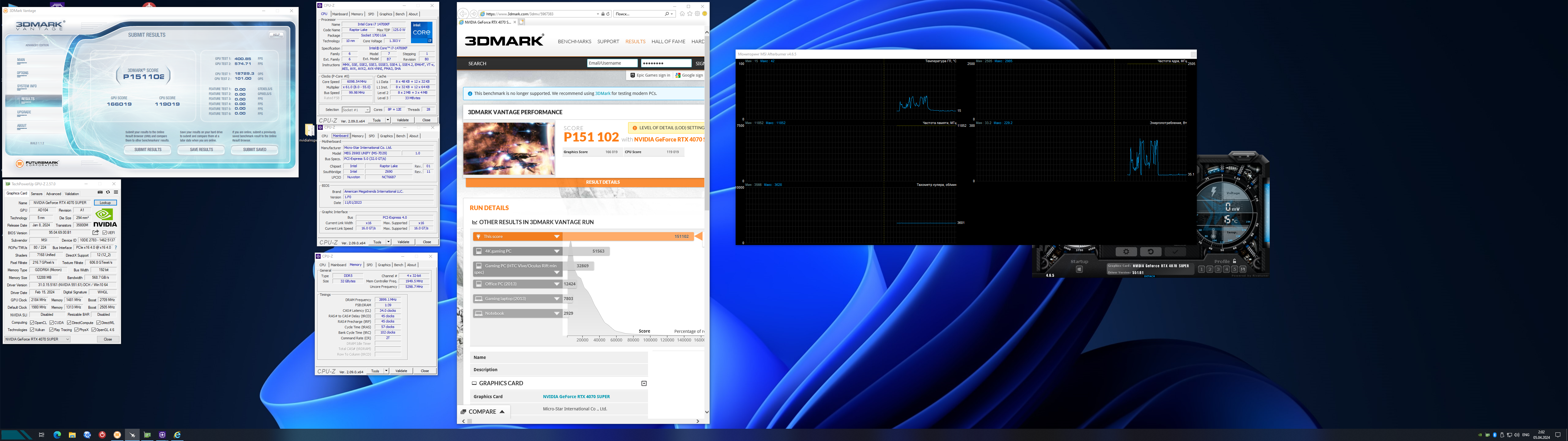
Task: Click browser back arrow button
Action: coord(463,14)
